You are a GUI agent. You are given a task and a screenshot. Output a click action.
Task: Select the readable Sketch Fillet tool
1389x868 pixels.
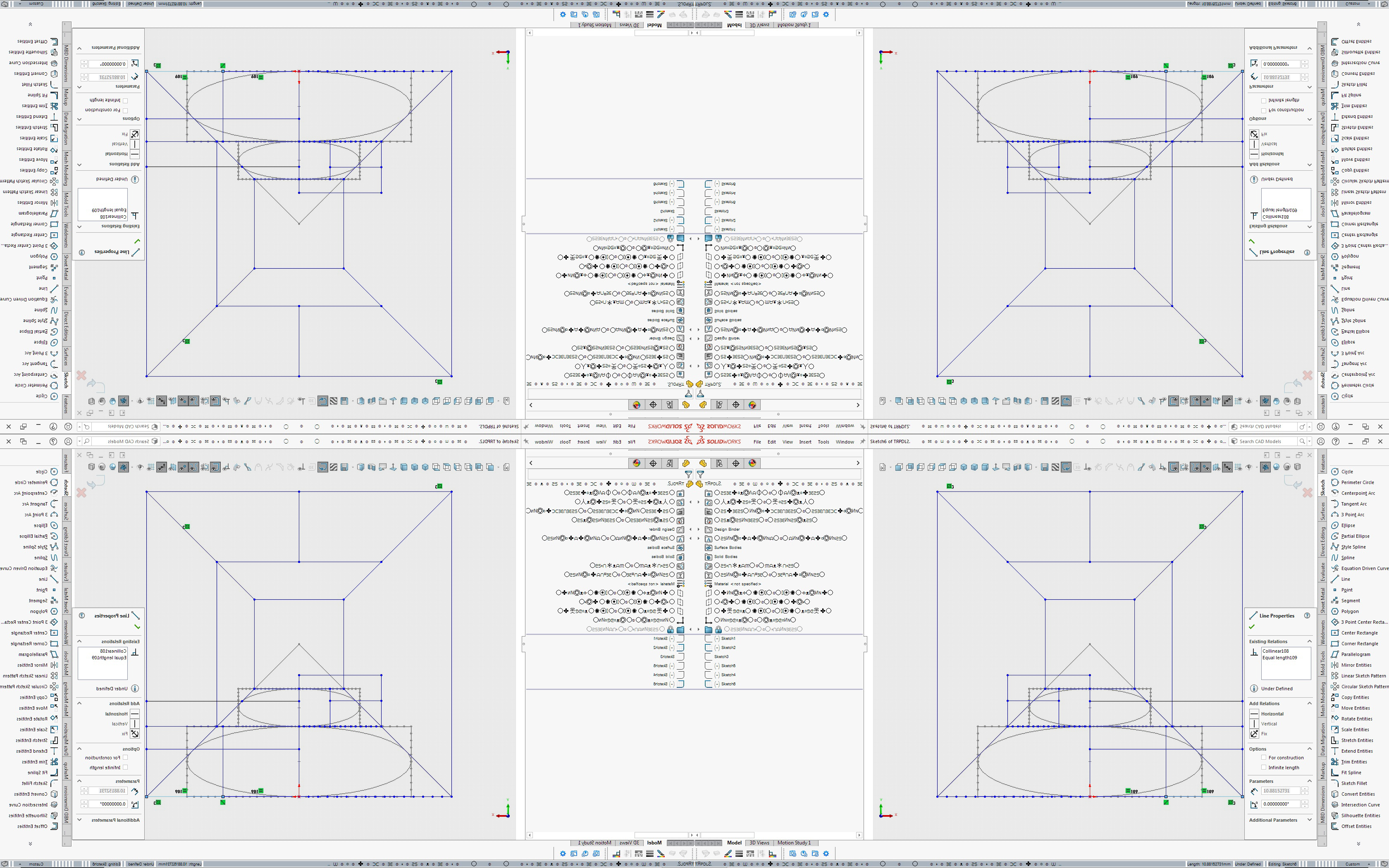[1353, 783]
